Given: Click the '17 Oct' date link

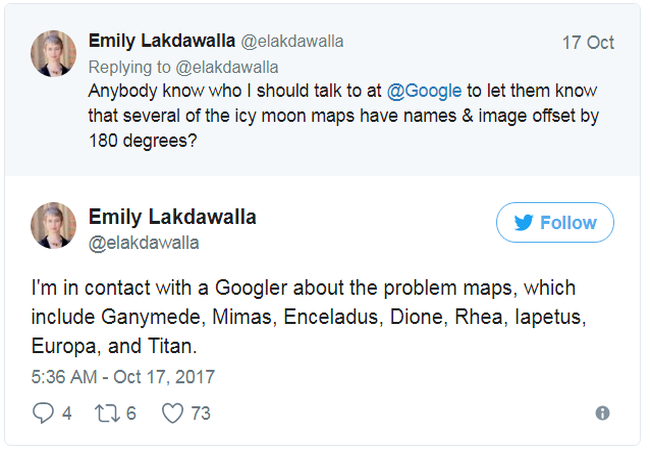Looking at the screenshot, I should click(589, 43).
